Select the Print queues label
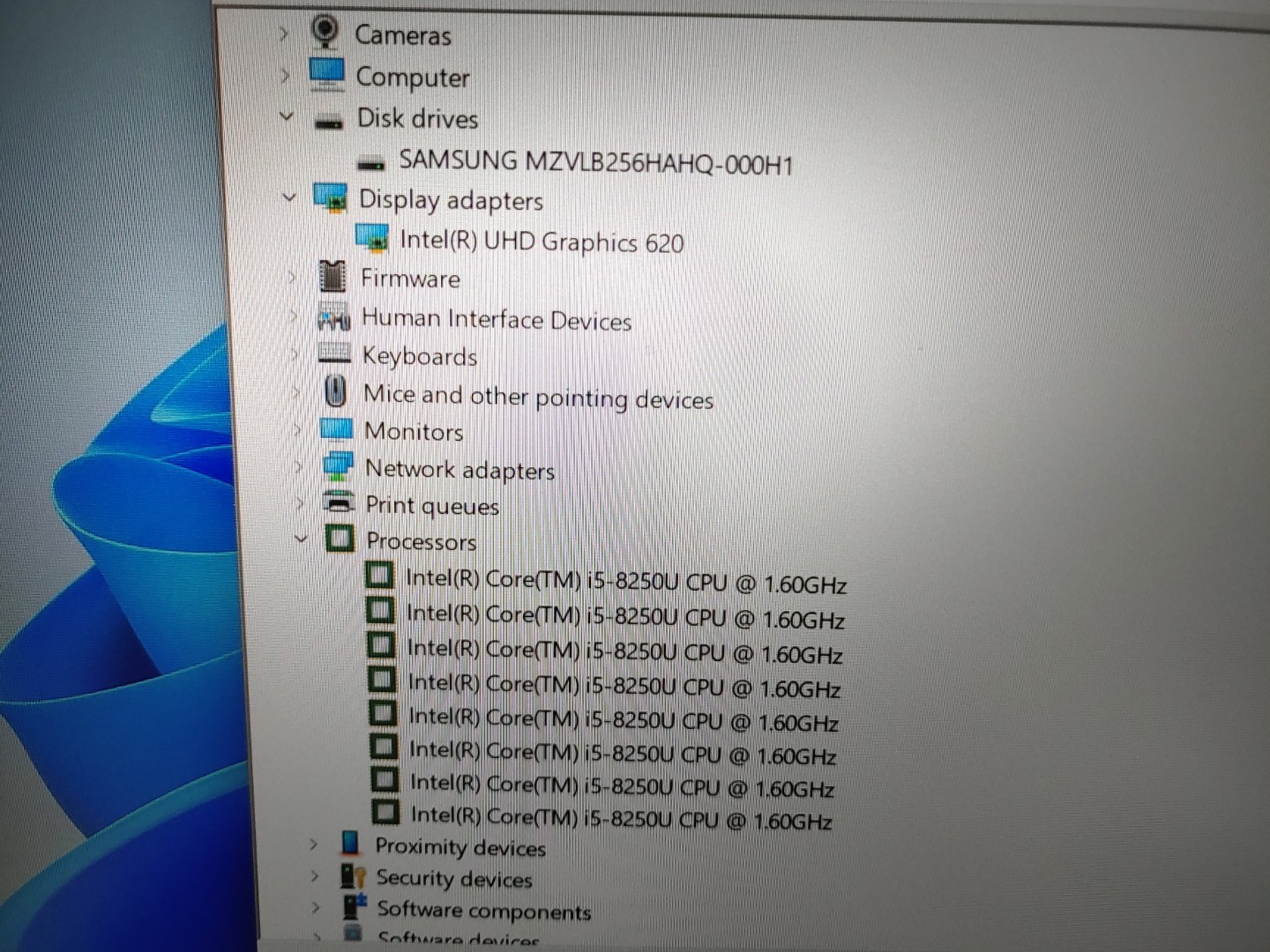 point(432,506)
